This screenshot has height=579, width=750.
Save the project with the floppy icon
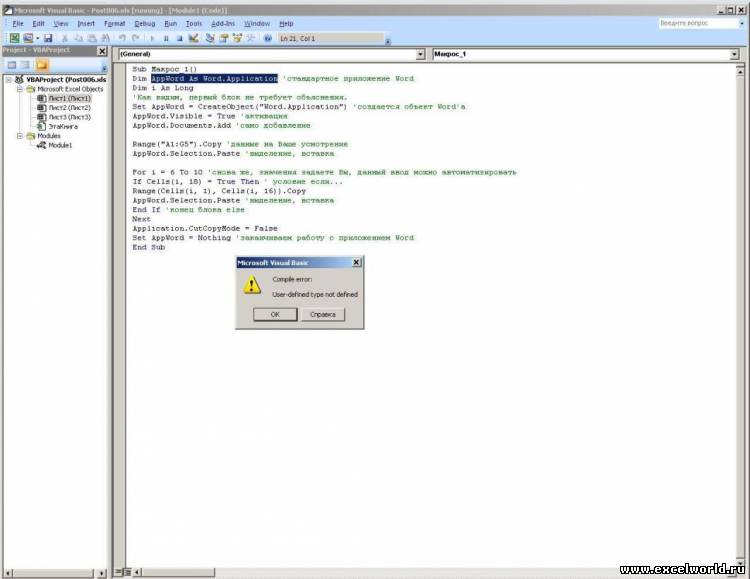(x=48, y=38)
